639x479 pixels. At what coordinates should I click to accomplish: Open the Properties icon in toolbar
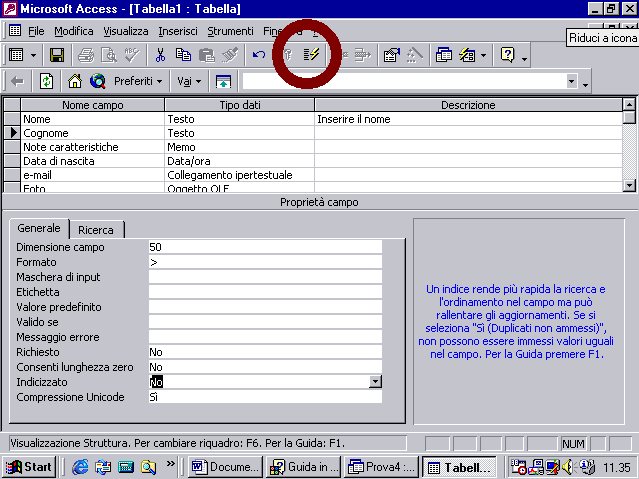coord(392,55)
